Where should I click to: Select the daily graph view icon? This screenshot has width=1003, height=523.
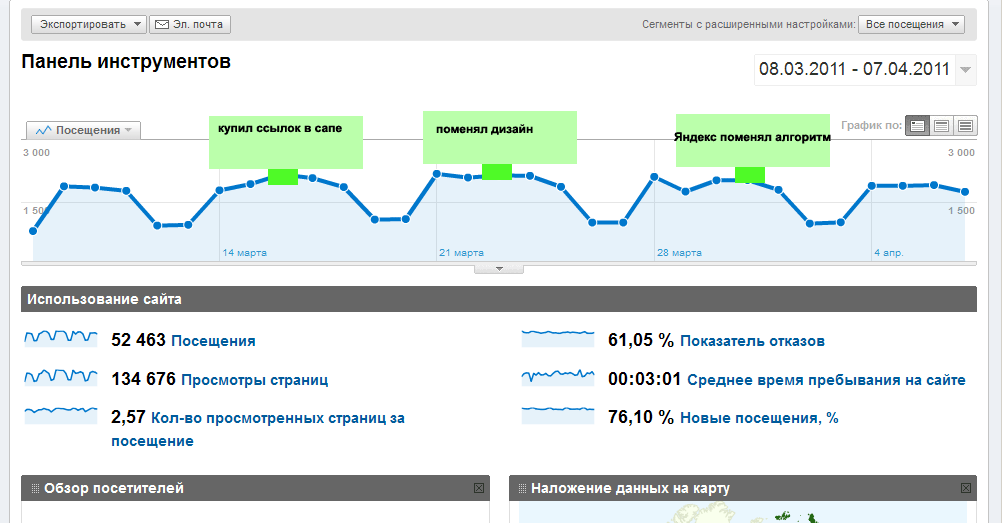pyautogui.click(x=917, y=126)
